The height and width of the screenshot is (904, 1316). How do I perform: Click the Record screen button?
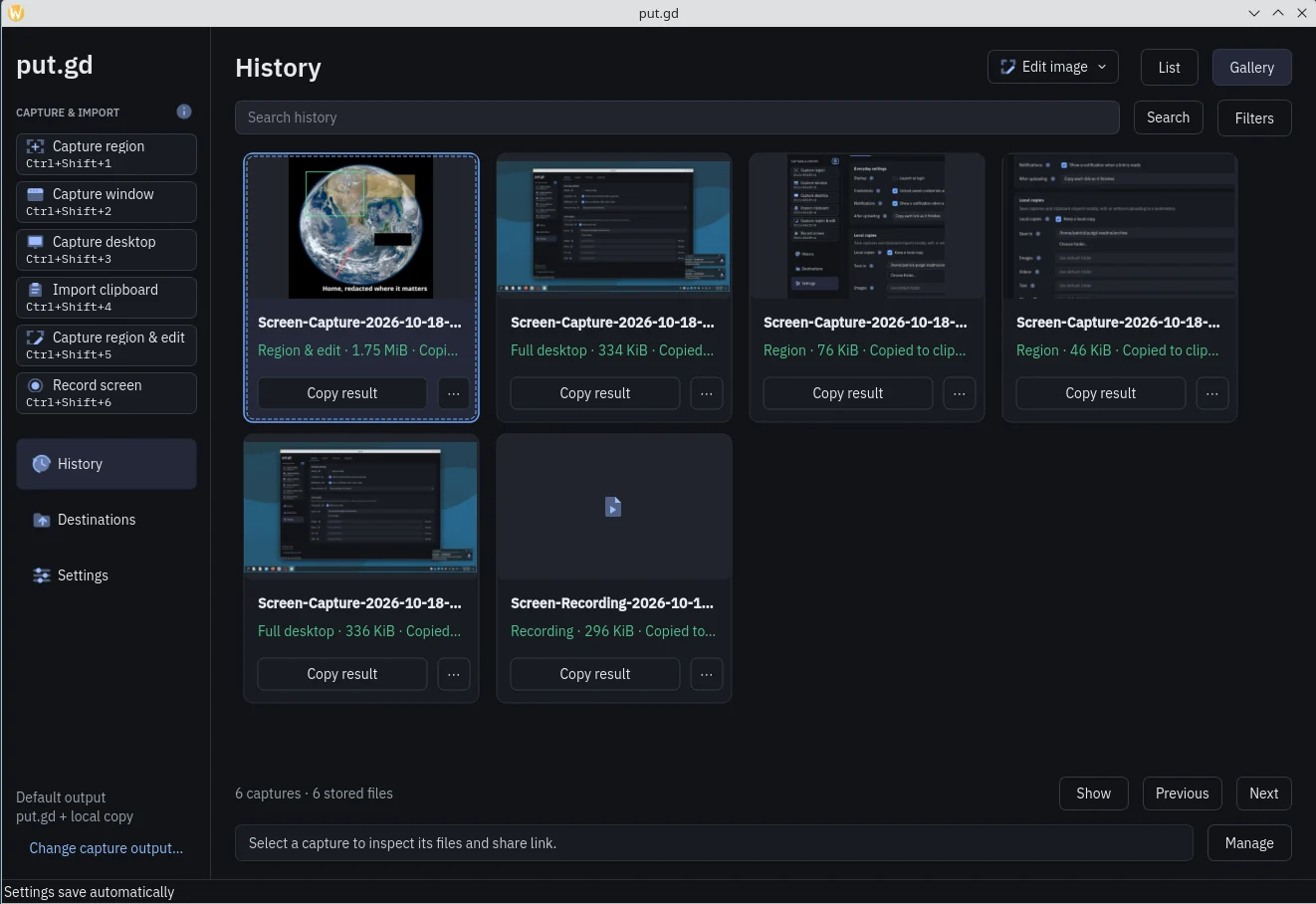(x=107, y=393)
